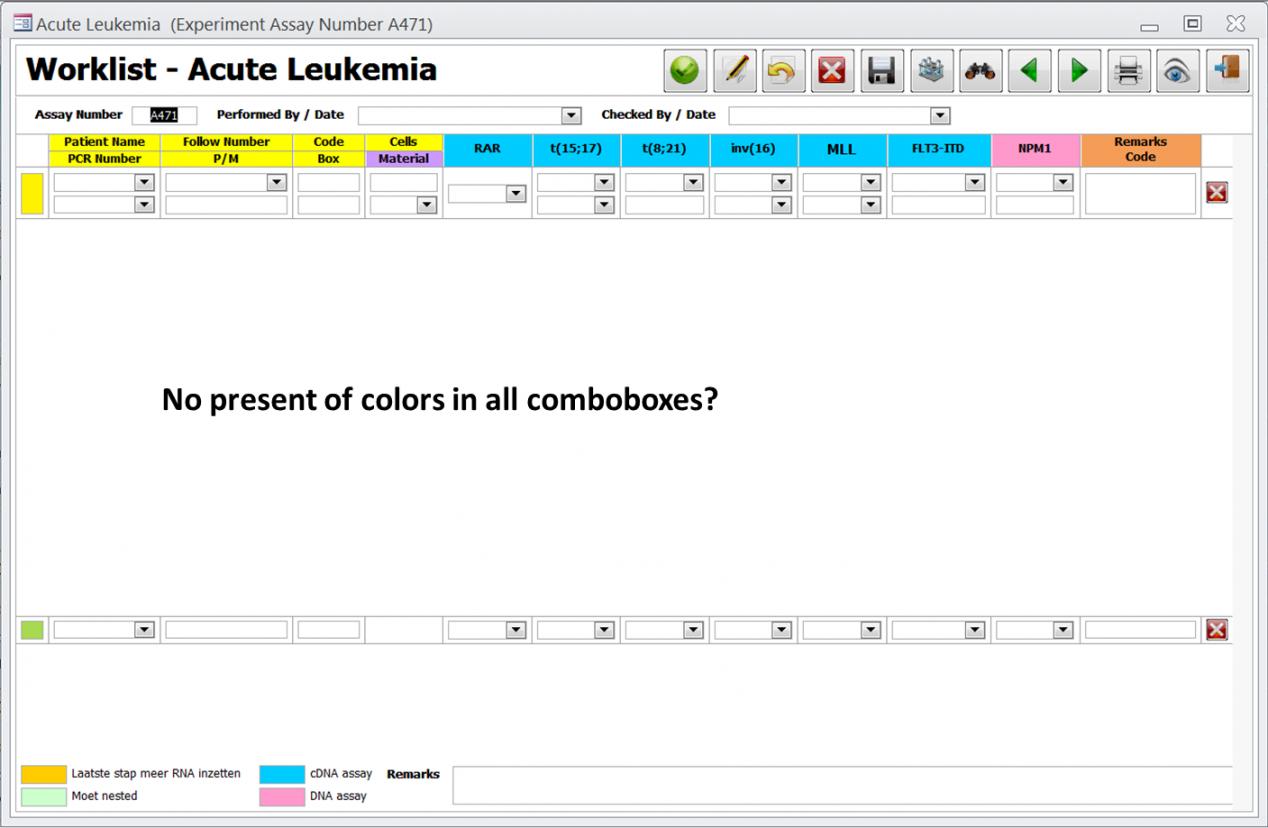
Task: Click the 'Patient Name' column header
Action: pyautogui.click(x=104, y=142)
